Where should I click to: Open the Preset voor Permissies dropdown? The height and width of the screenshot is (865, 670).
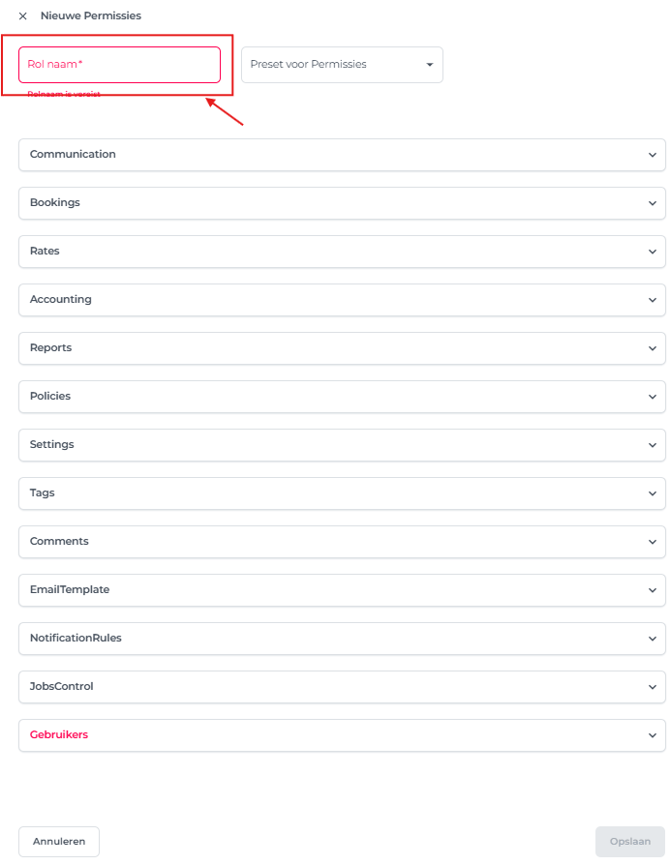(x=341, y=65)
